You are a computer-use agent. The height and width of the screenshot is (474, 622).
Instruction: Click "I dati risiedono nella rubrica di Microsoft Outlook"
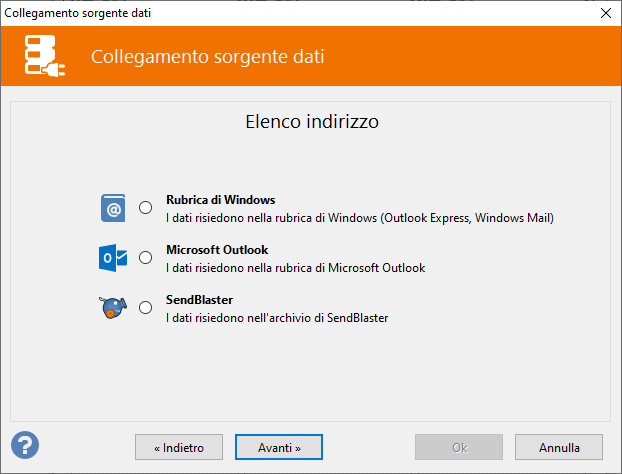coord(296,268)
